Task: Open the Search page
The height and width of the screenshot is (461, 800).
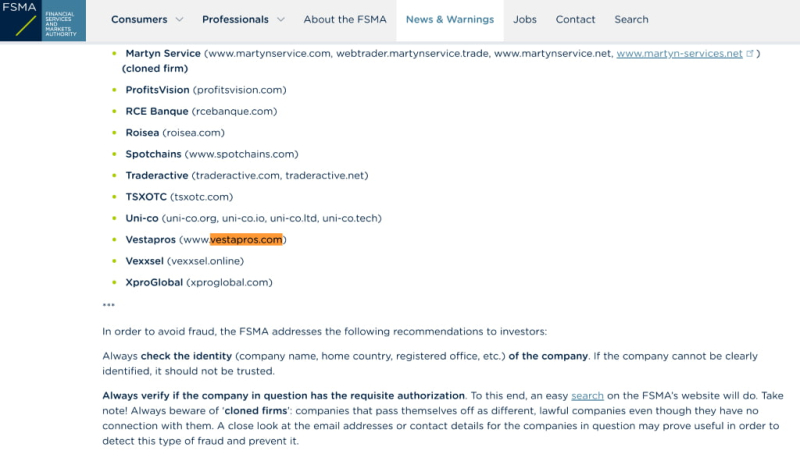Action: (x=631, y=19)
